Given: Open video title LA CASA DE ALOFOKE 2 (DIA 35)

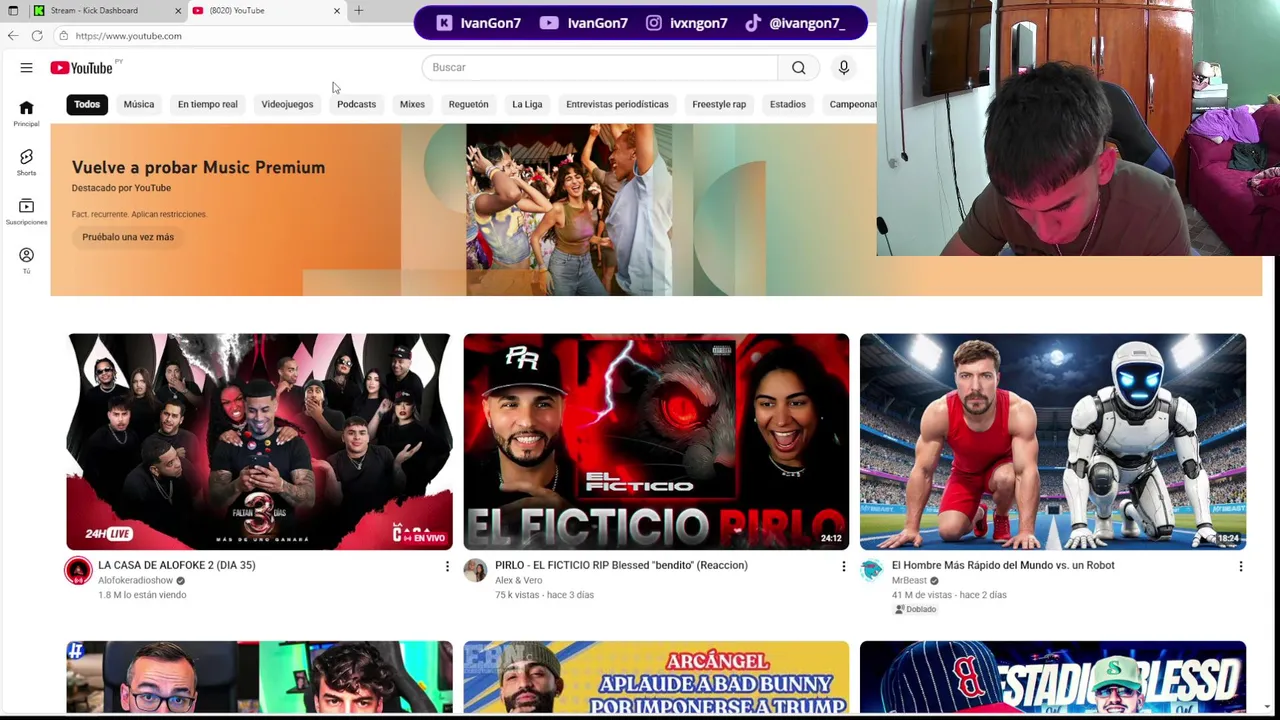Looking at the screenshot, I should [177, 565].
